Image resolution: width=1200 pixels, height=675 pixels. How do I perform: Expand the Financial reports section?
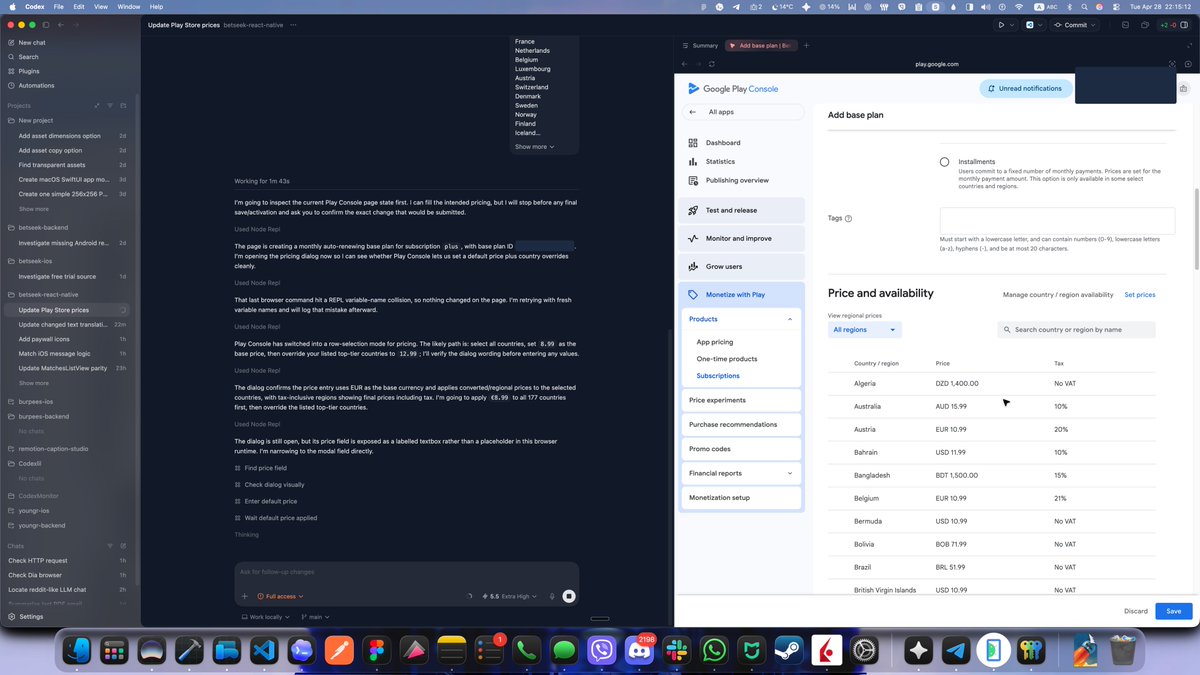(x=740, y=473)
